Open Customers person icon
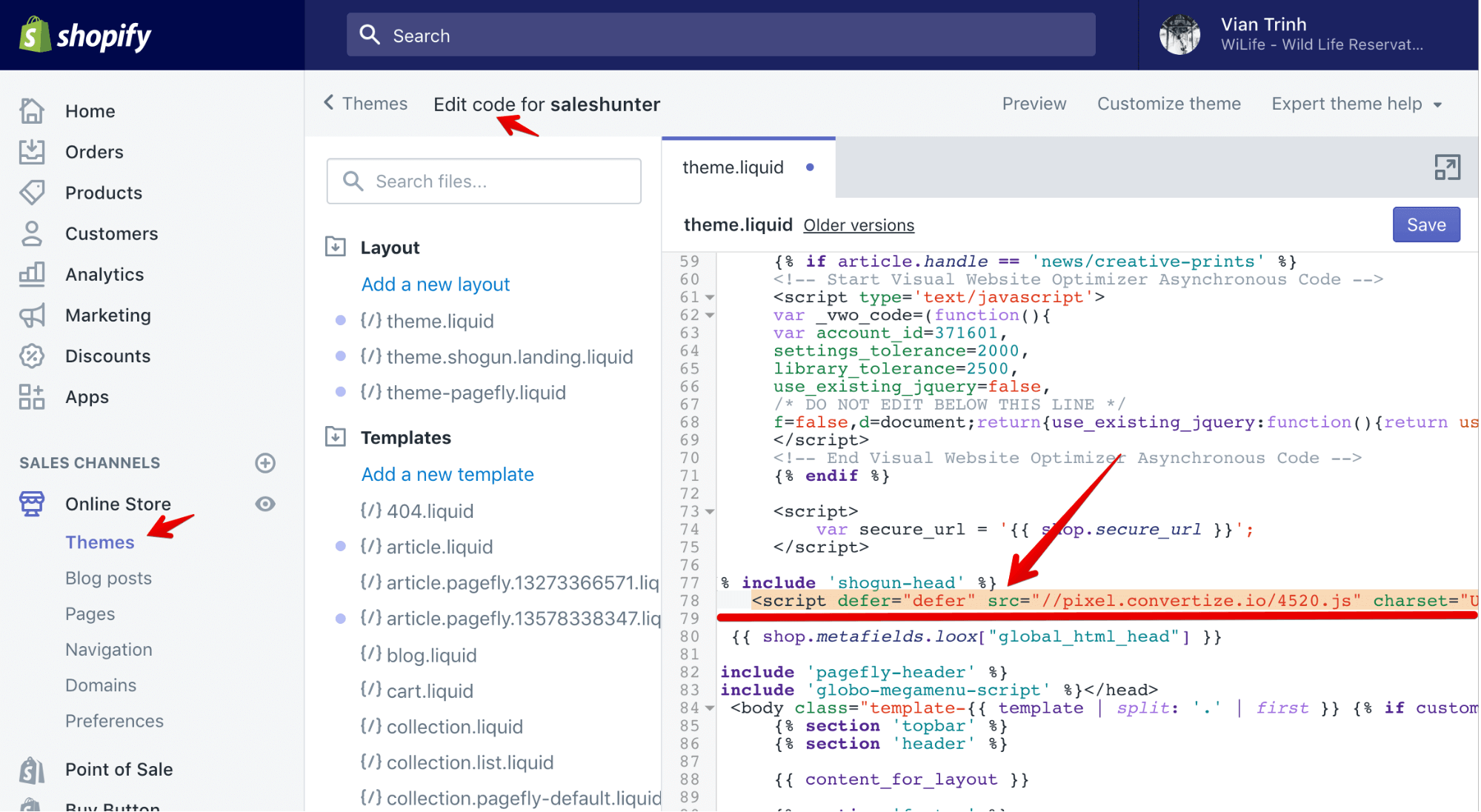Viewport: 1481px width, 812px height. (32, 233)
